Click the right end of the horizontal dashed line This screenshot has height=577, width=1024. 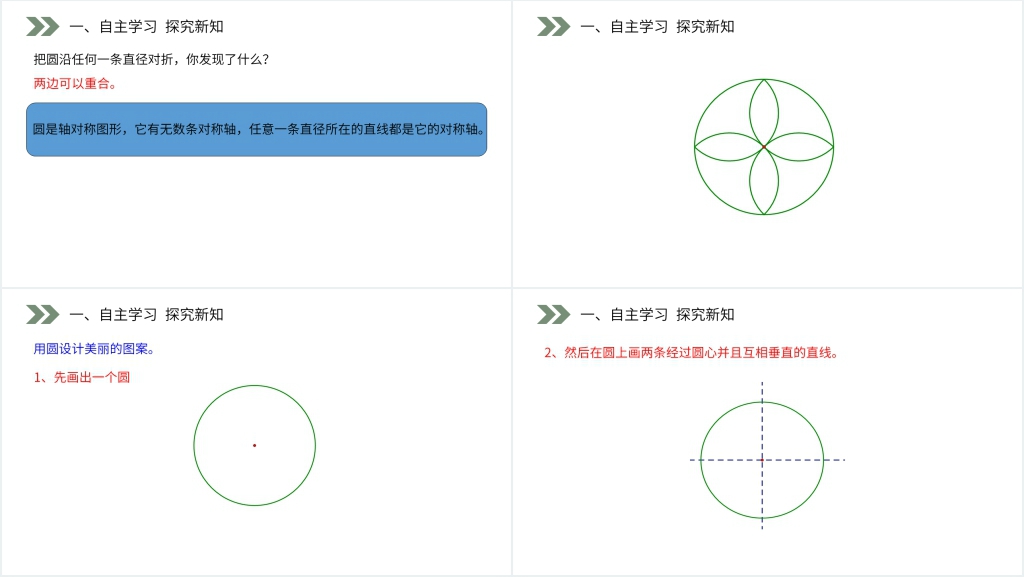pyautogui.click(x=843, y=460)
